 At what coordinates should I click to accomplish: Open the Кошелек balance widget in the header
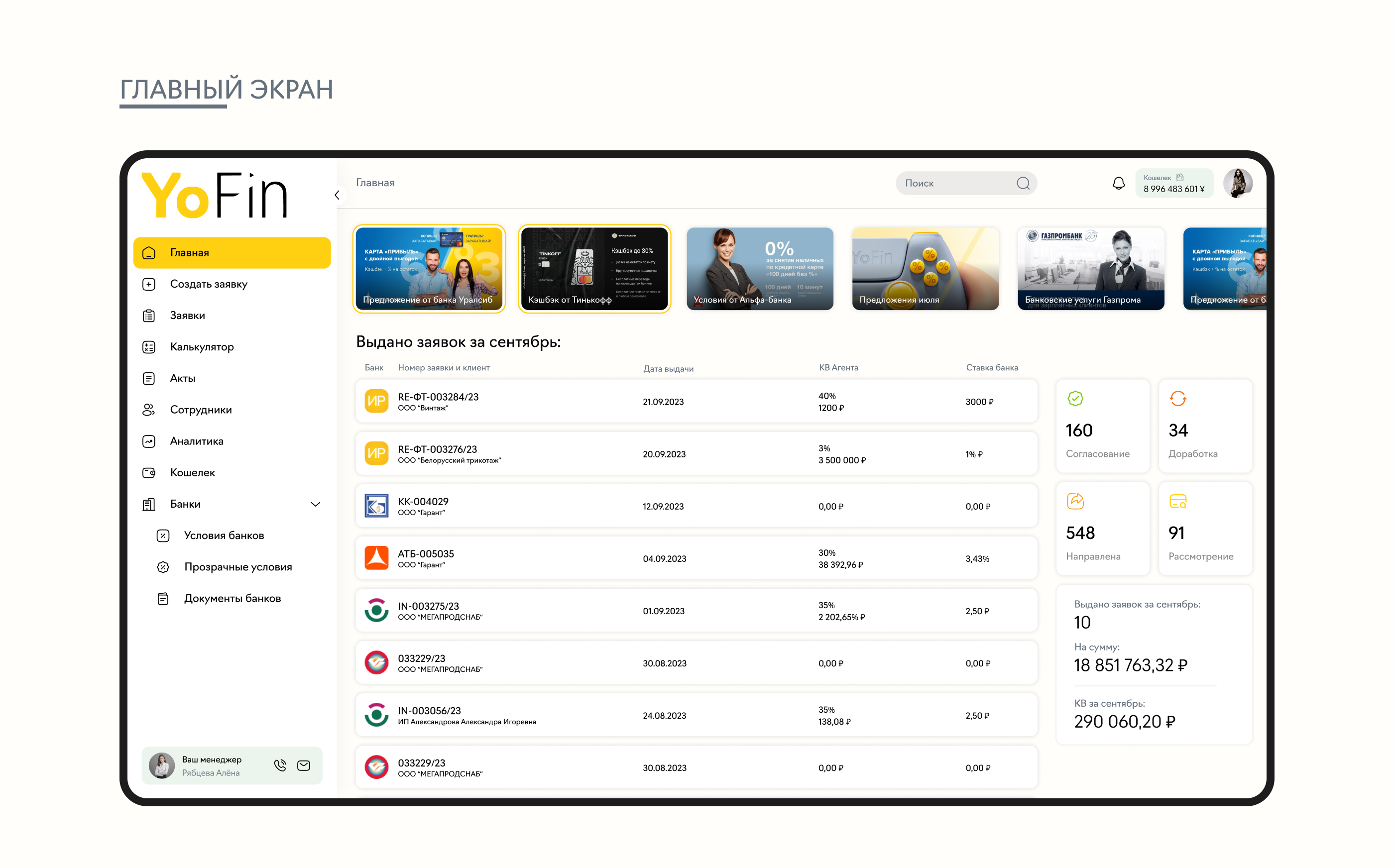tap(1173, 183)
